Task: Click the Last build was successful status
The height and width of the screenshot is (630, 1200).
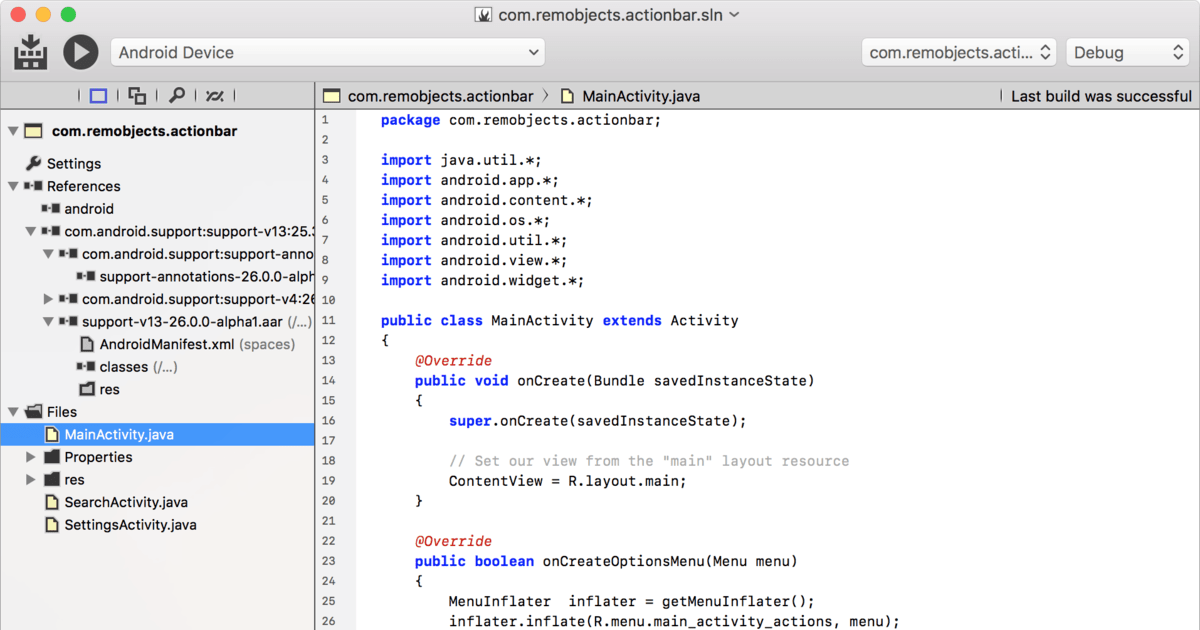Action: (x=1100, y=96)
